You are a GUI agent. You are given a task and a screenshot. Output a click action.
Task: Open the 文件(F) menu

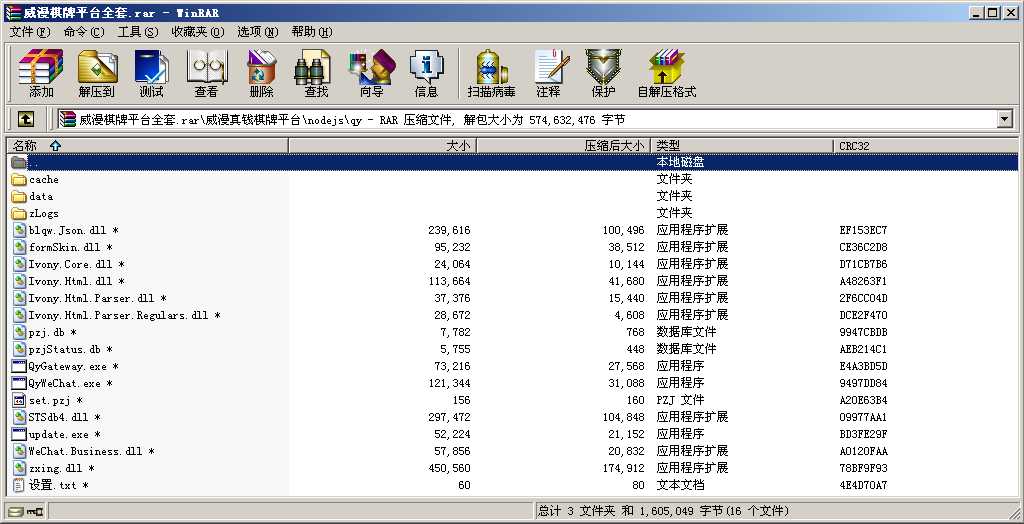(30, 32)
